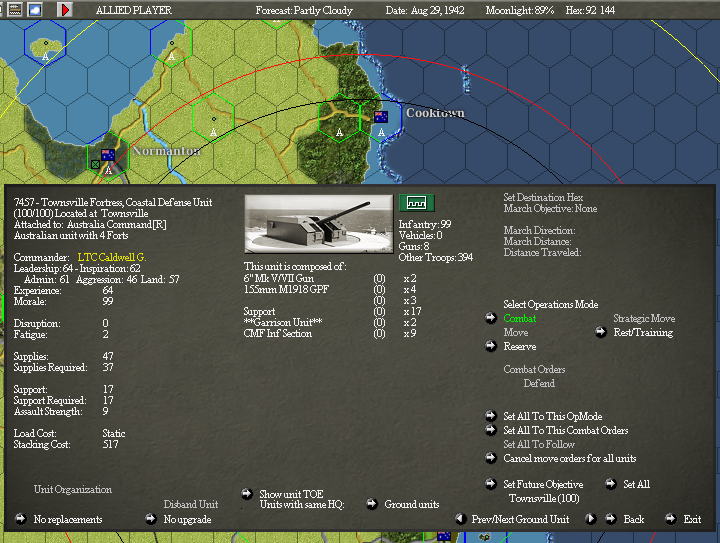The width and height of the screenshot is (720, 543).
Task: Click the Strategic Move option
Action: pos(644,318)
